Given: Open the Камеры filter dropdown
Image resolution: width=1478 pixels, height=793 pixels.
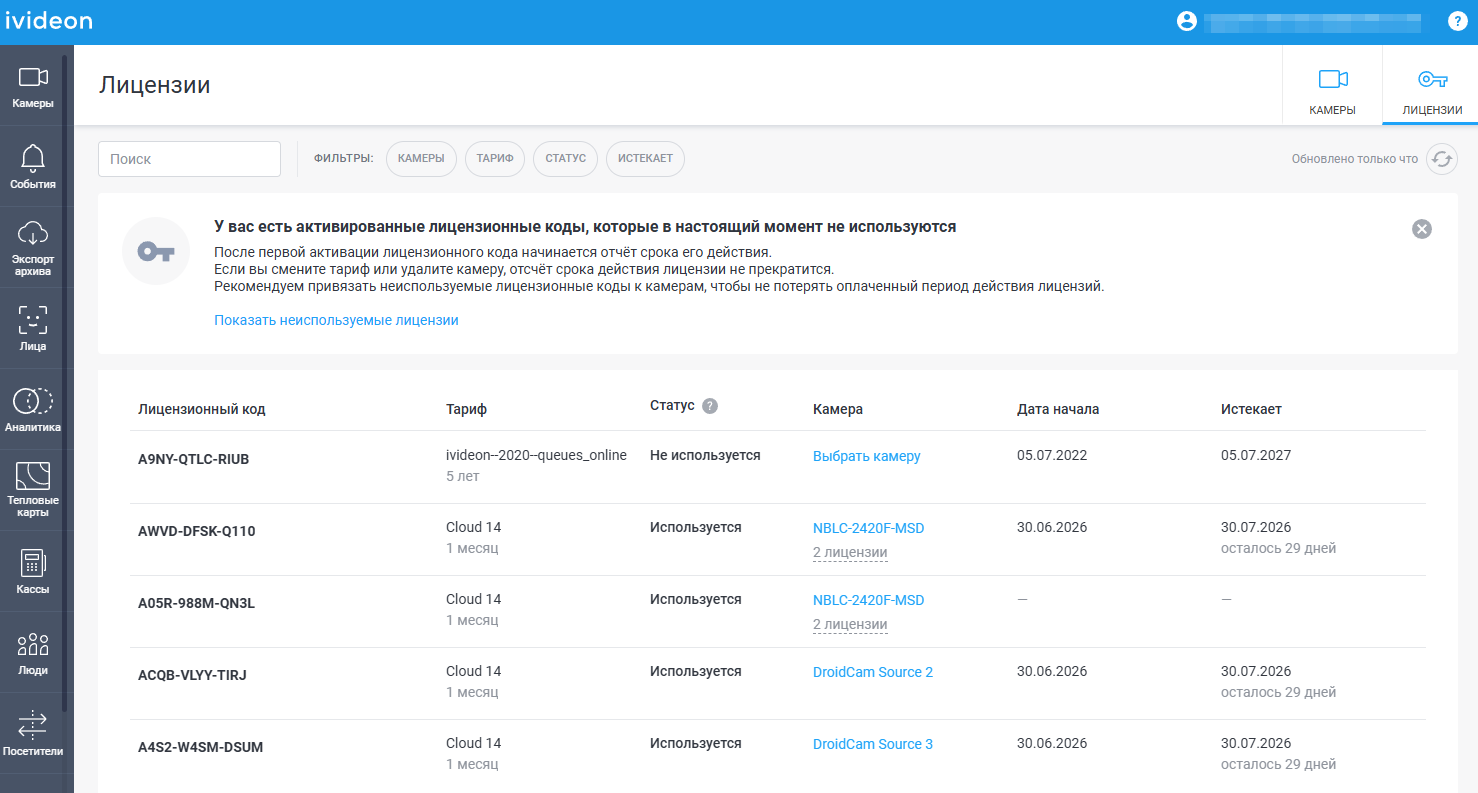Looking at the screenshot, I should (421, 159).
